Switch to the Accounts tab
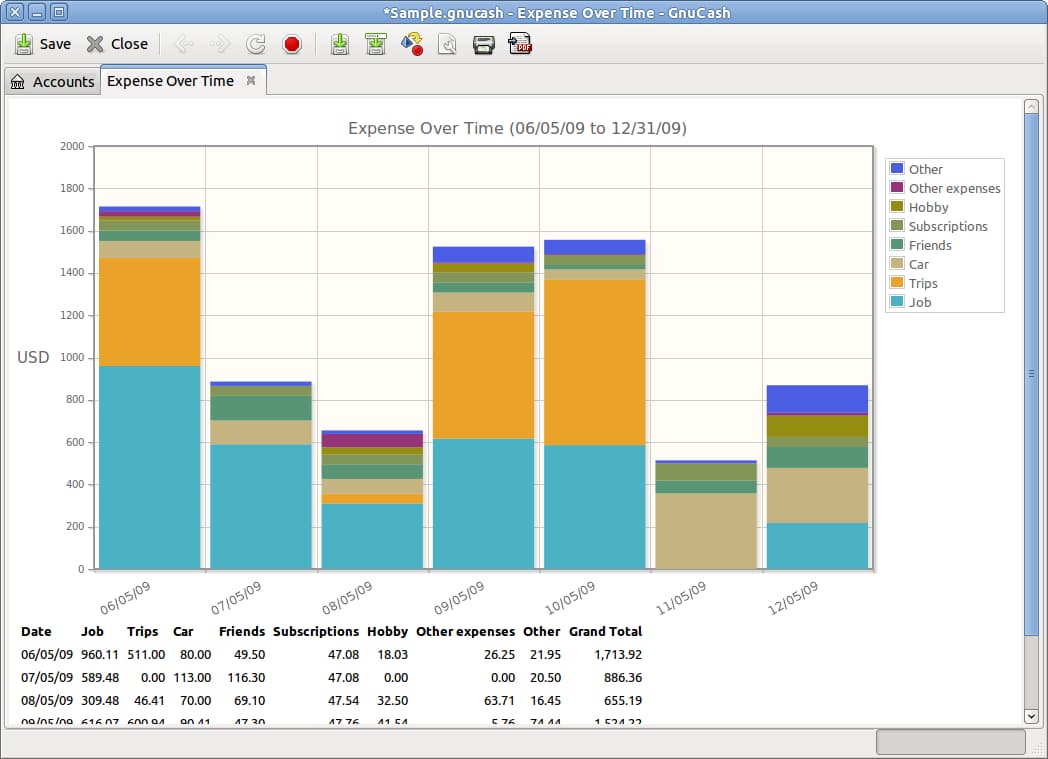Image resolution: width=1048 pixels, height=759 pixels. click(53, 81)
